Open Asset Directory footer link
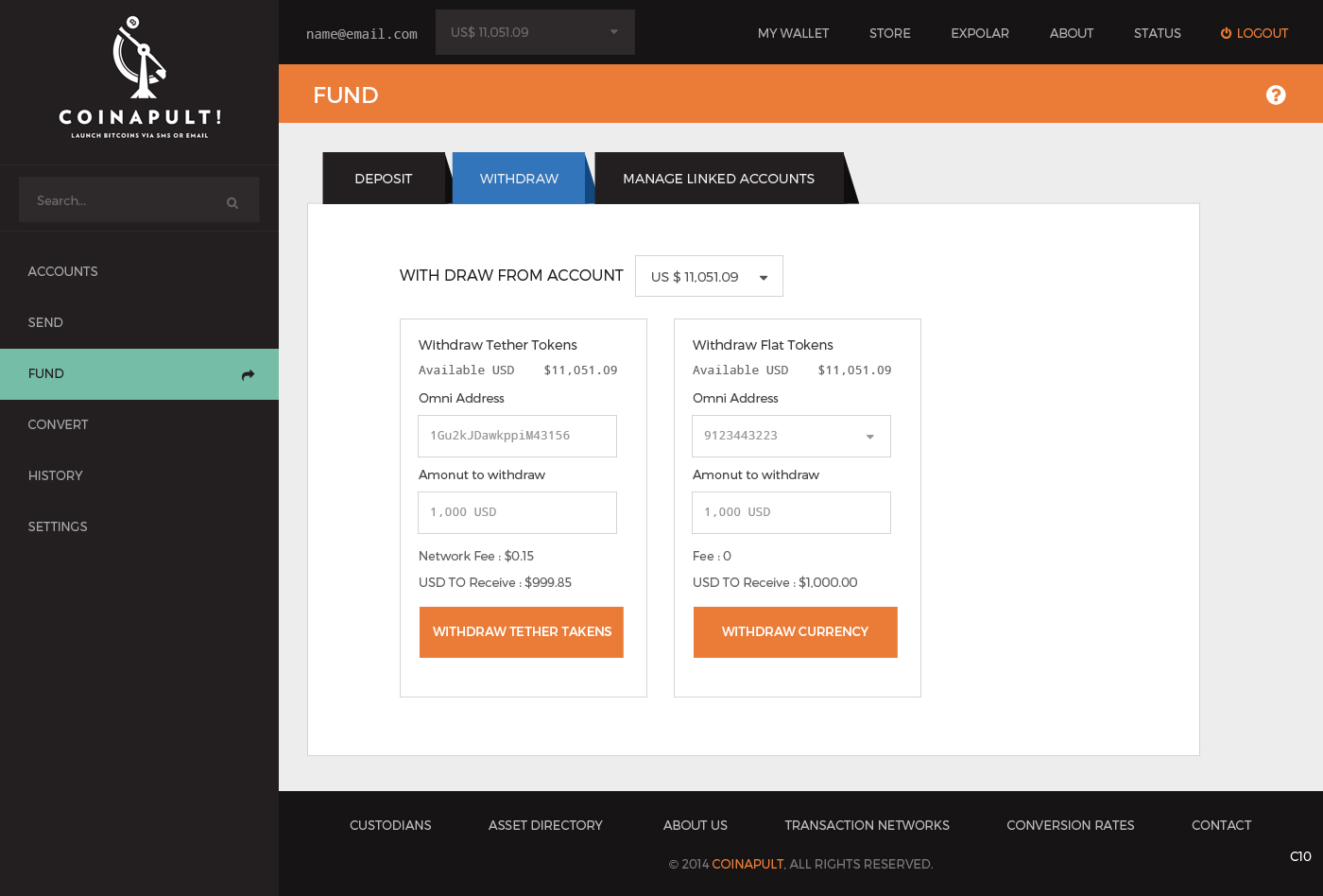This screenshot has height=896, width=1323. pos(545,825)
